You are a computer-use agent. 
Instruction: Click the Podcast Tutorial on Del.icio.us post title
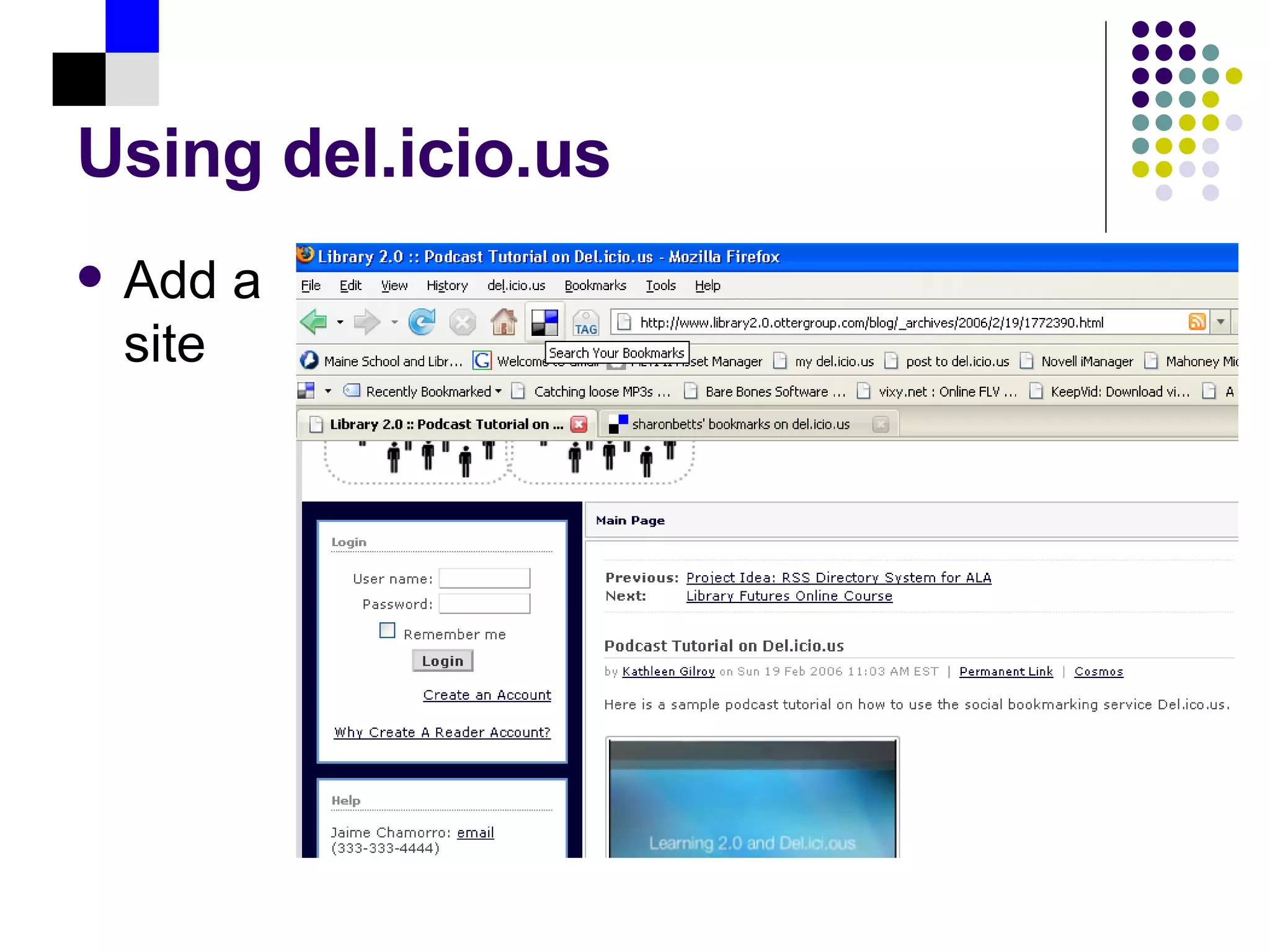[x=724, y=646]
